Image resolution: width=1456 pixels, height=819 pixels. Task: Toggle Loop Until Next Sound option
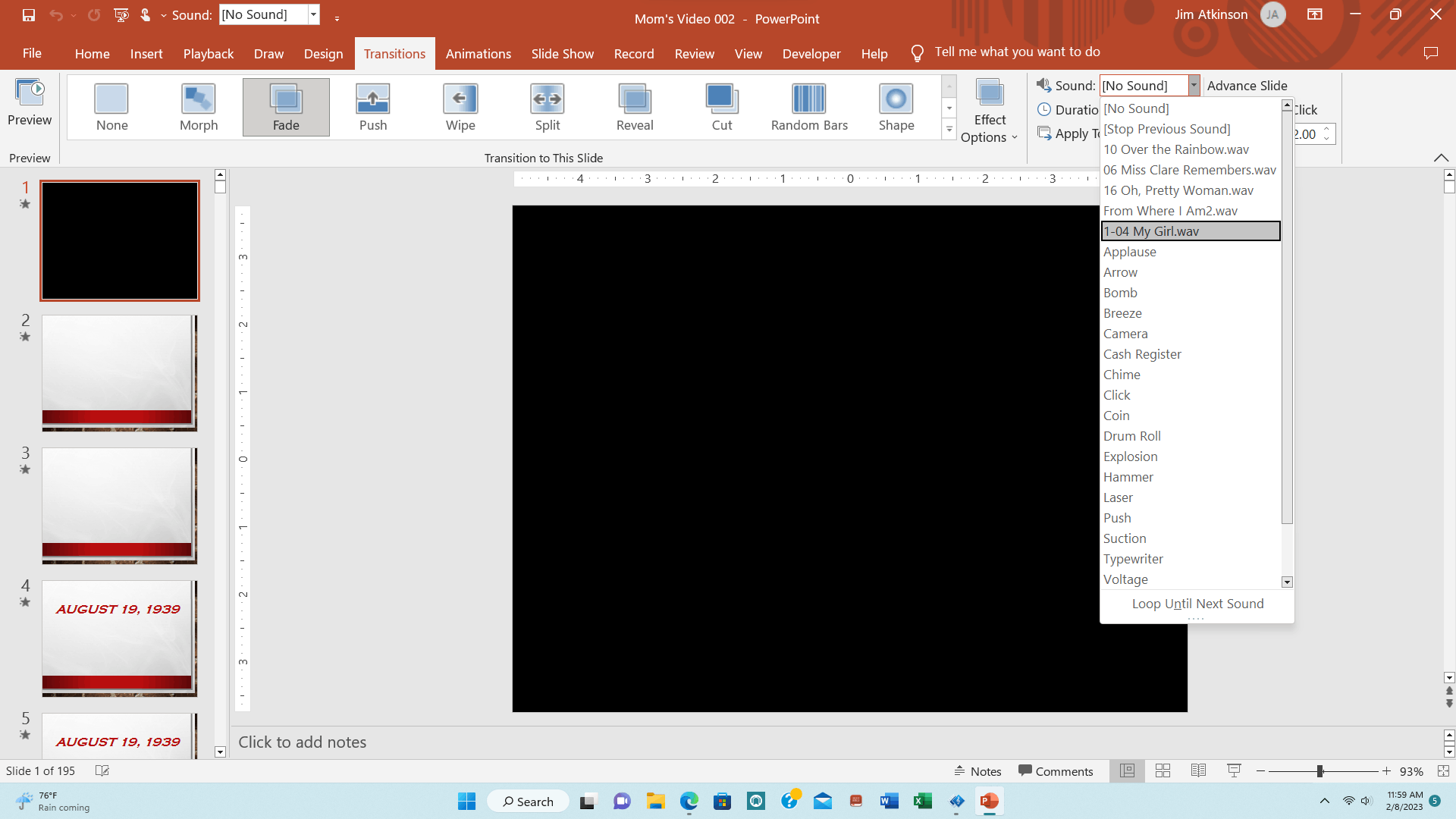click(1197, 604)
